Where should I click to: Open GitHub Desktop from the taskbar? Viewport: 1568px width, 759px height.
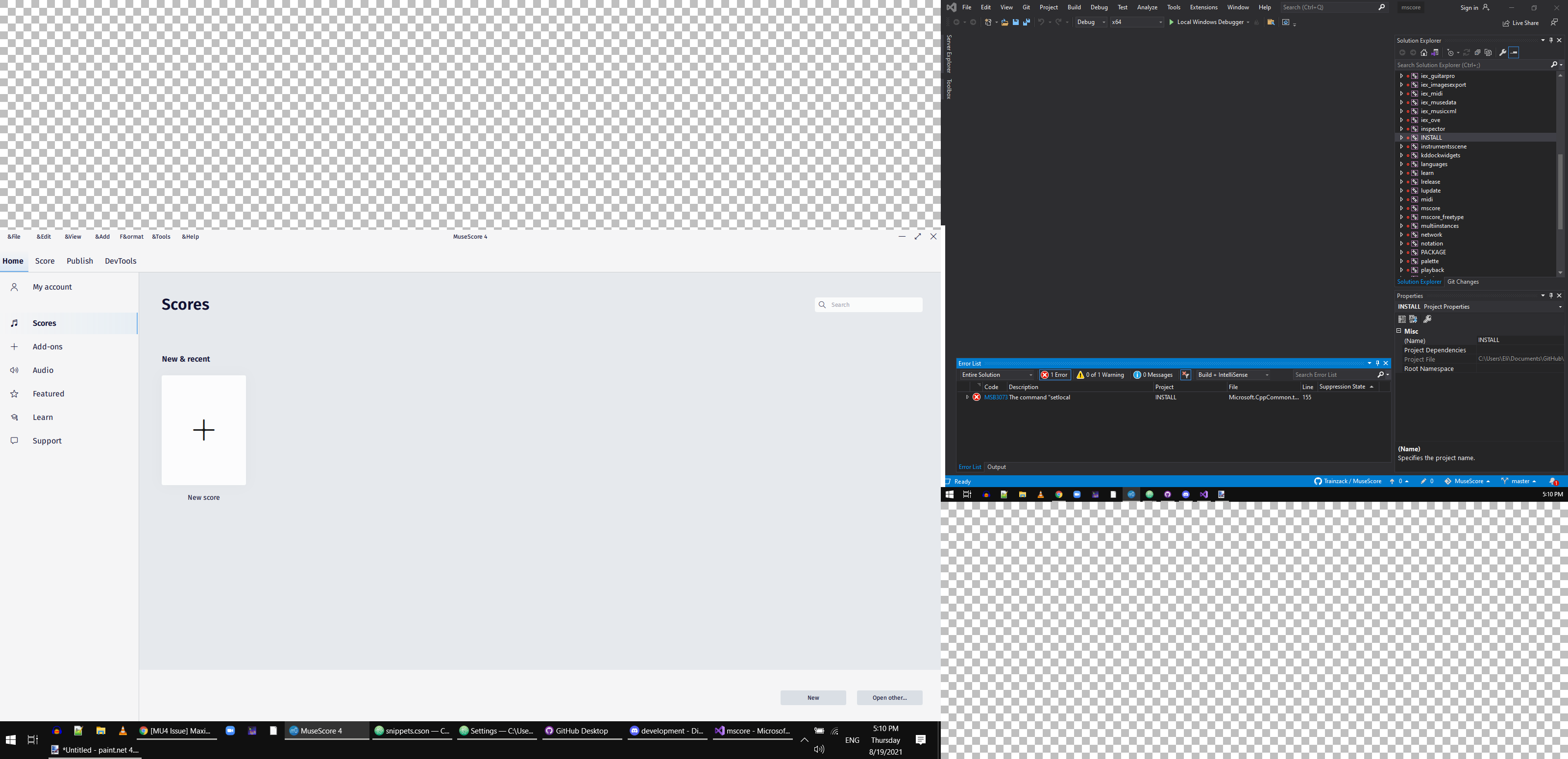click(x=581, y=731)
